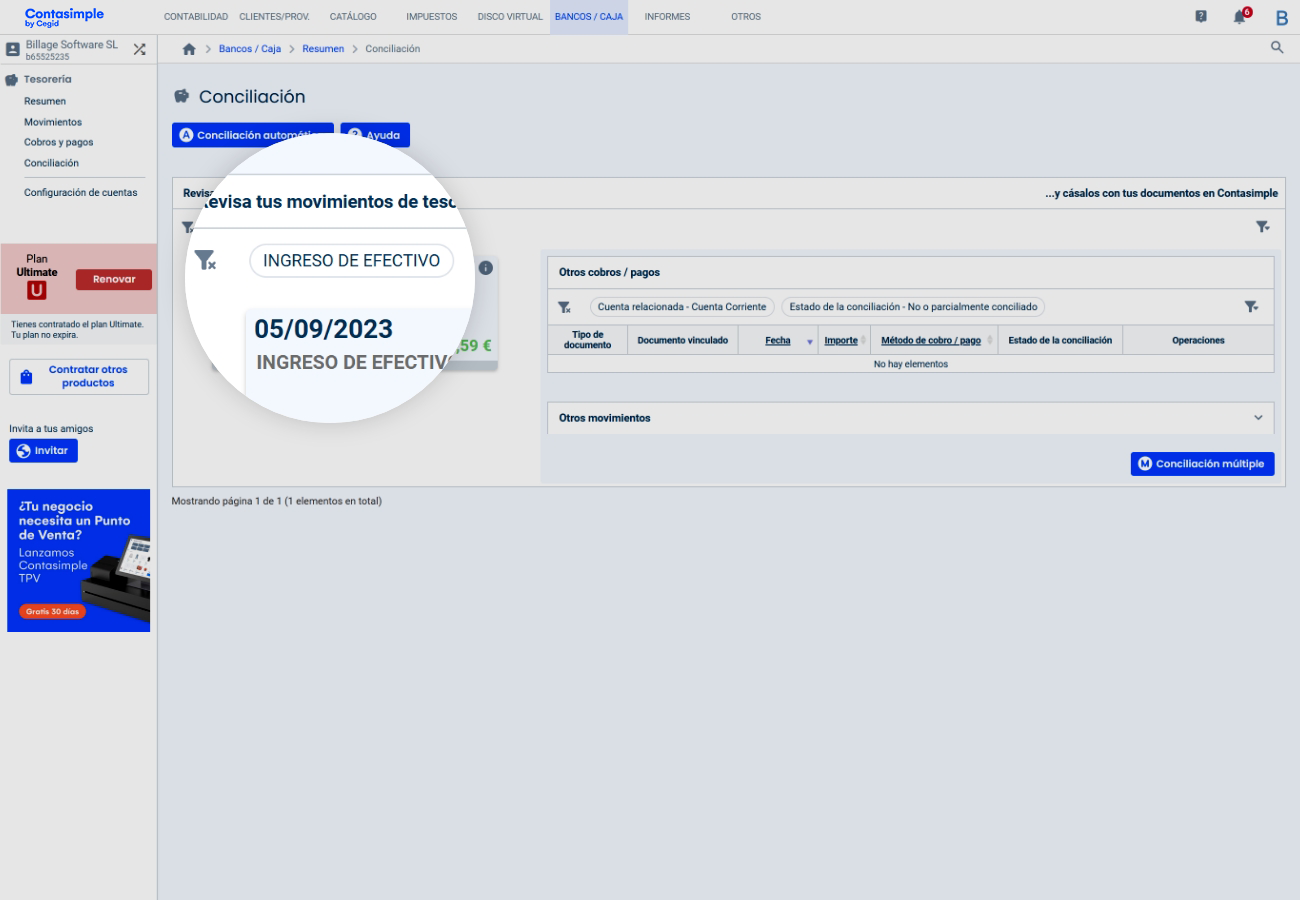
Task: Click the Otros cobros / pagos heading
Action: point(609,272)
